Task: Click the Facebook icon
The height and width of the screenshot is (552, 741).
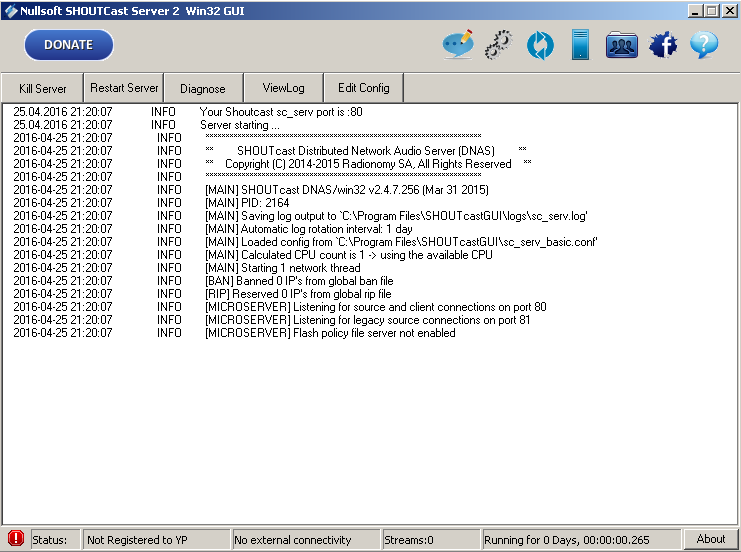Action: [x=663, y=45]
